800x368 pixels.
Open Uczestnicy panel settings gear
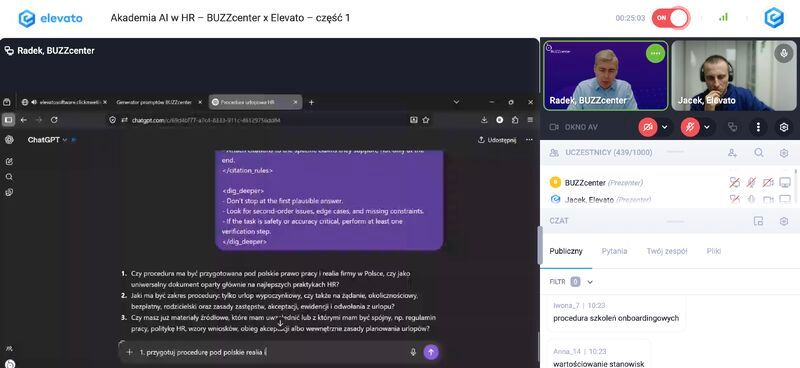pyautogui.click(x=784, y=153)
